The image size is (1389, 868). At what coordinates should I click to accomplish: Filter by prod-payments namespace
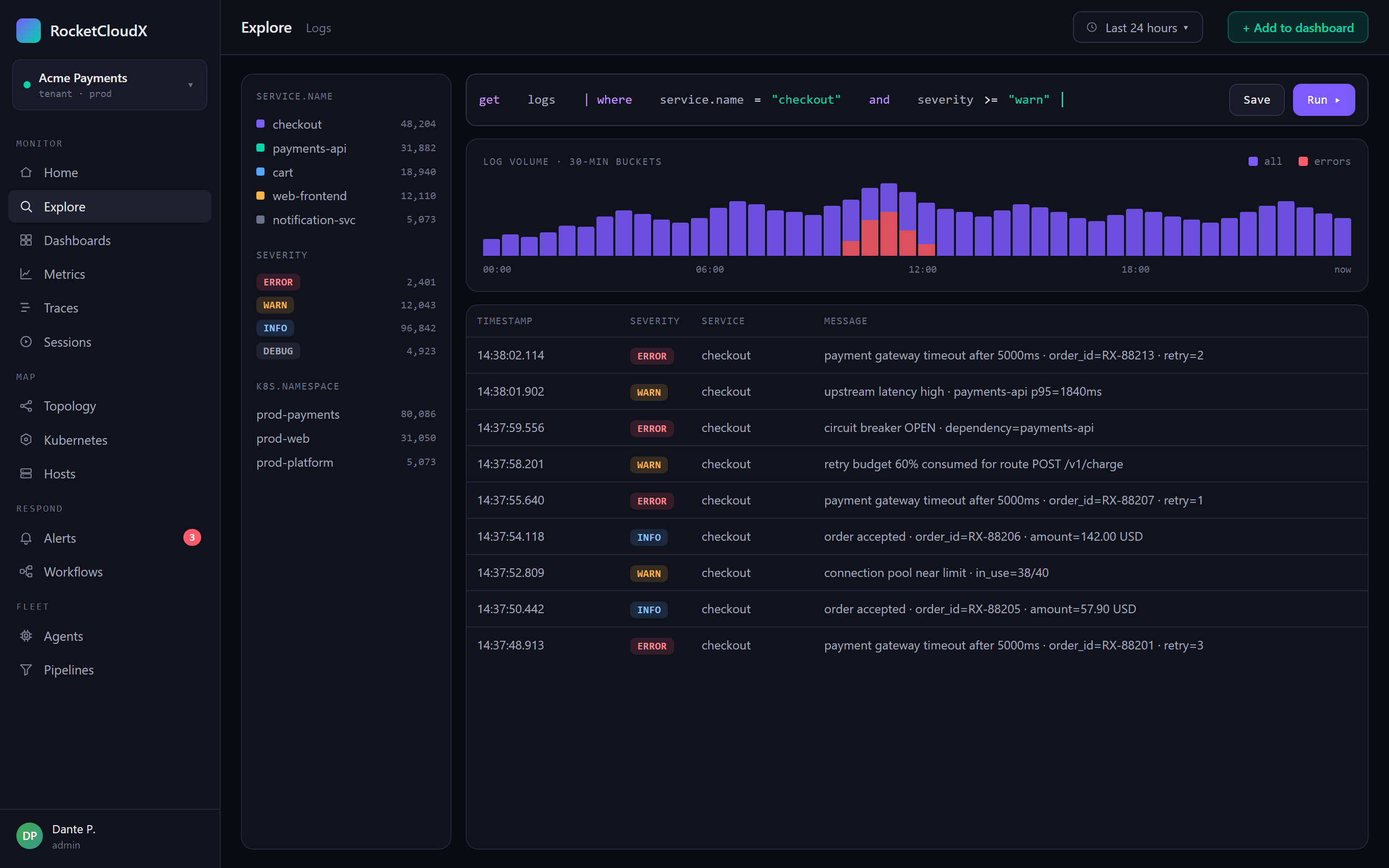(x=346, y=414)
